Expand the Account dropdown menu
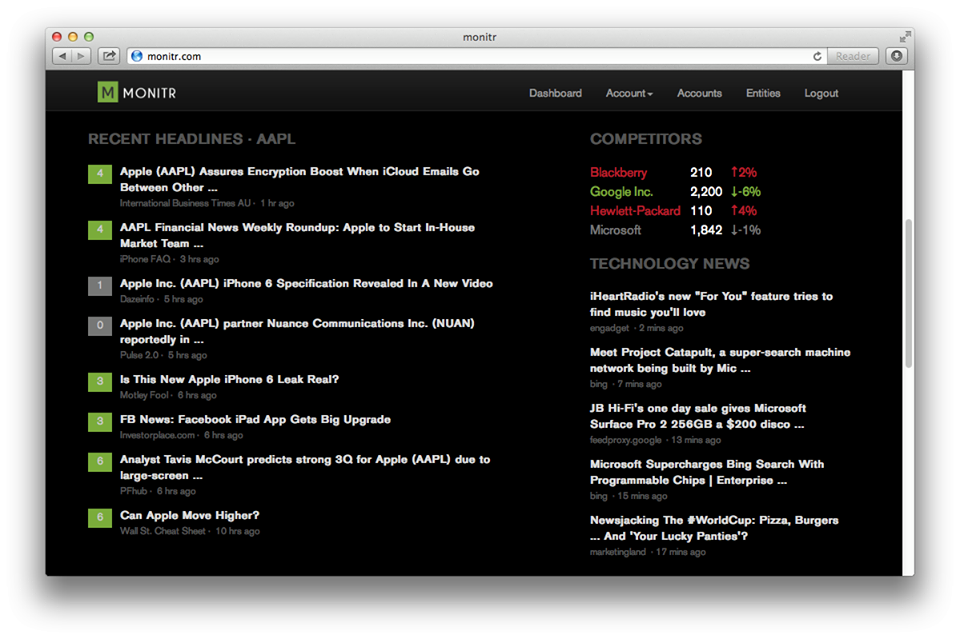 coord(629,93)
